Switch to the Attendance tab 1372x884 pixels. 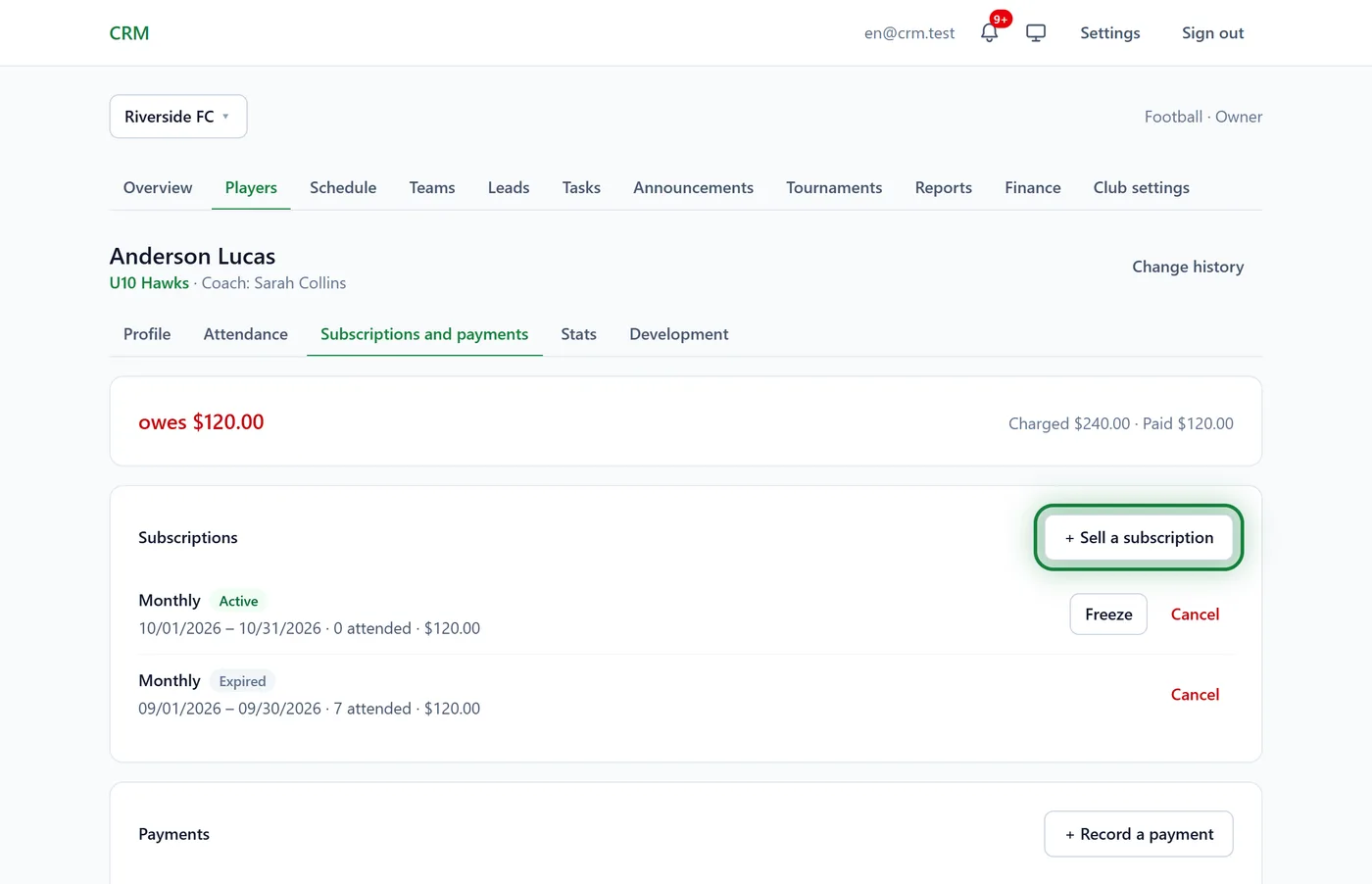pyautogui.click(x=246, y=334)
